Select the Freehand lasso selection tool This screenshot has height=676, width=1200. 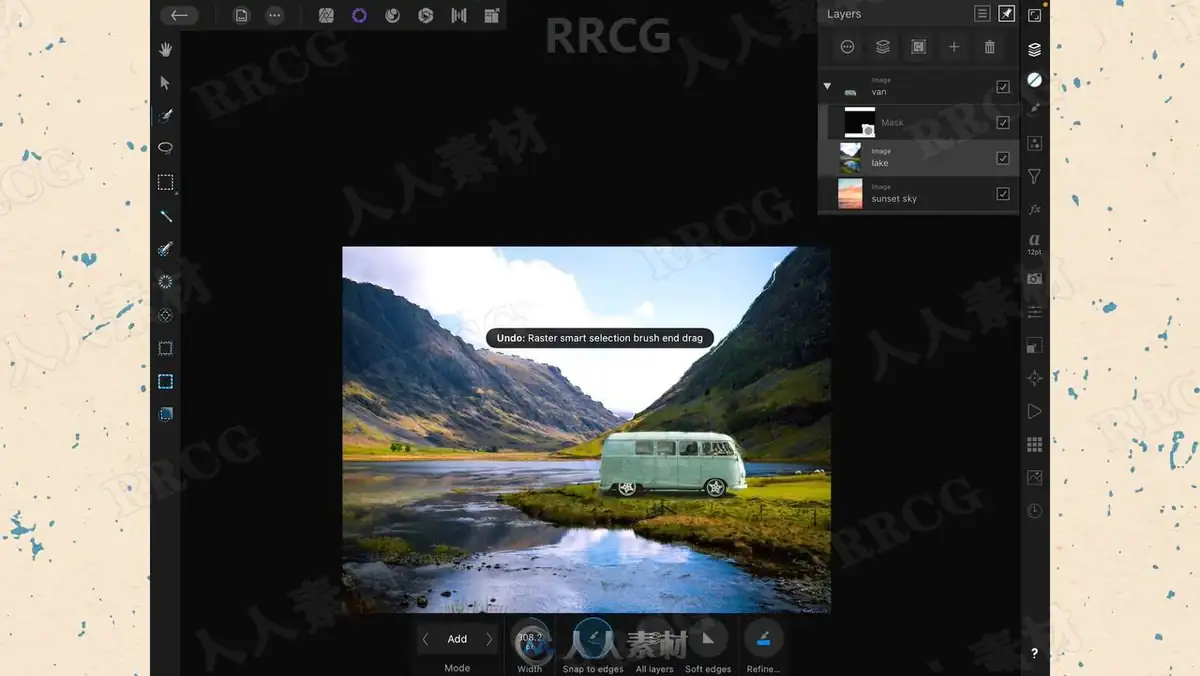165,148
